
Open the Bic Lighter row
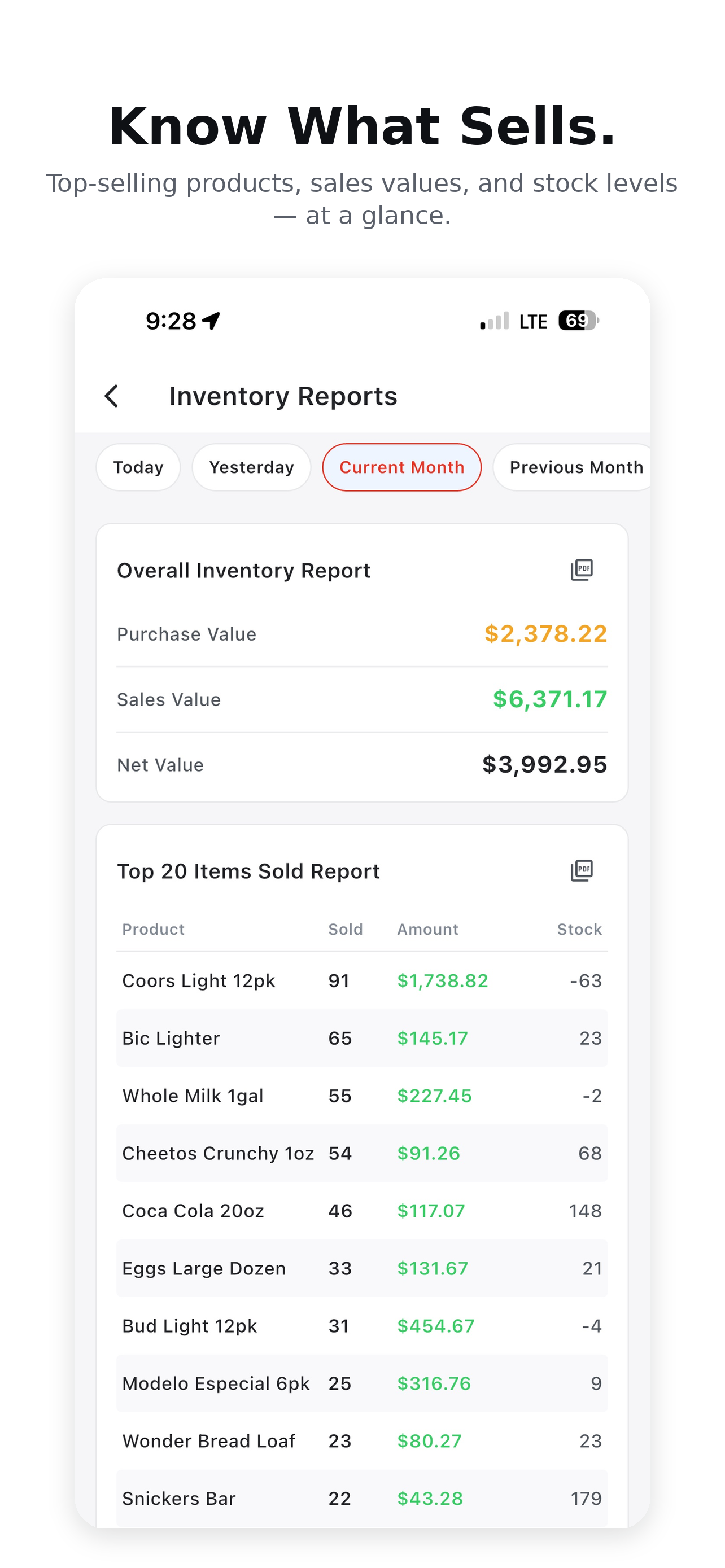pyautogui.click(x=362, y=1038)
